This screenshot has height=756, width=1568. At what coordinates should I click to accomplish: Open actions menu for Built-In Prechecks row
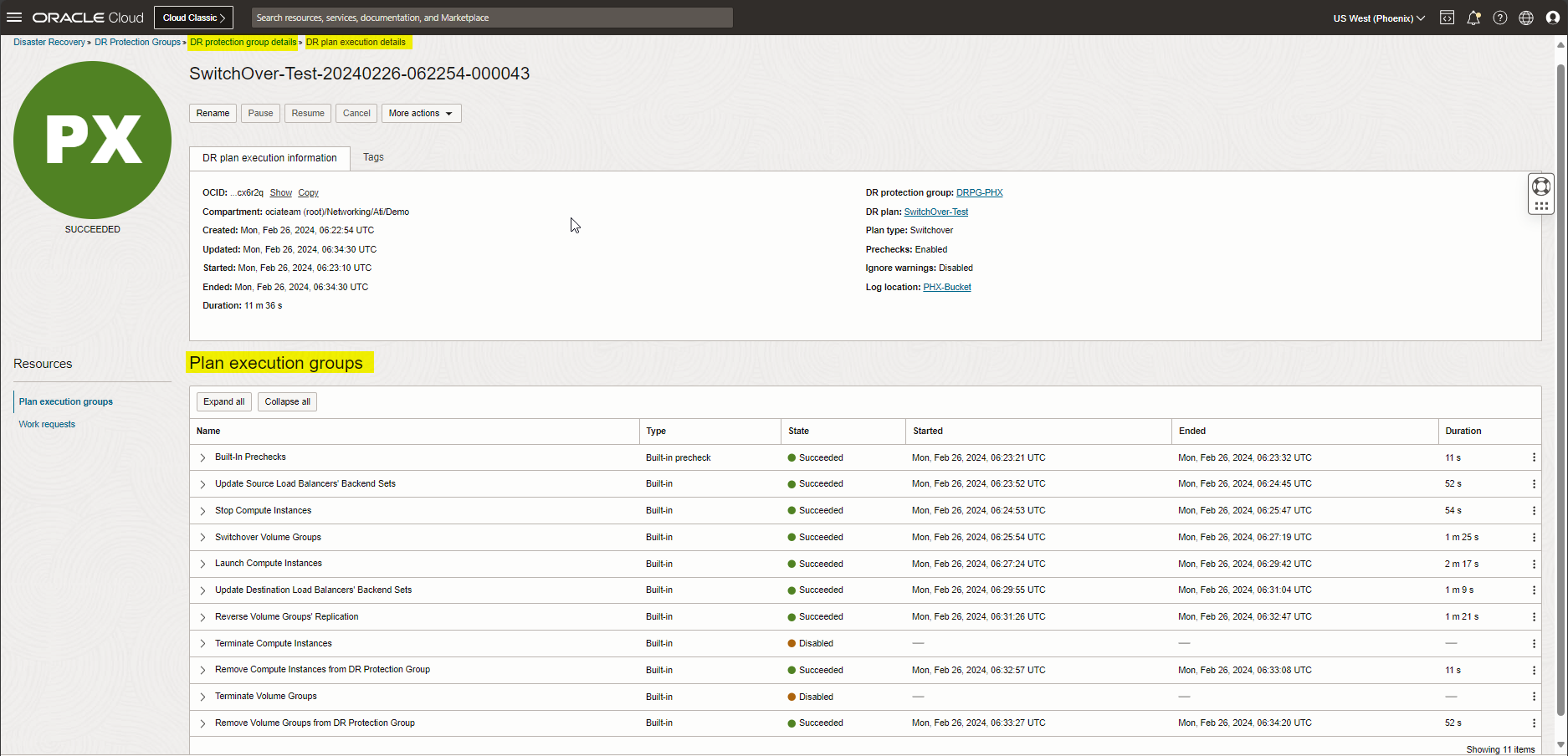coord(1534,457)
